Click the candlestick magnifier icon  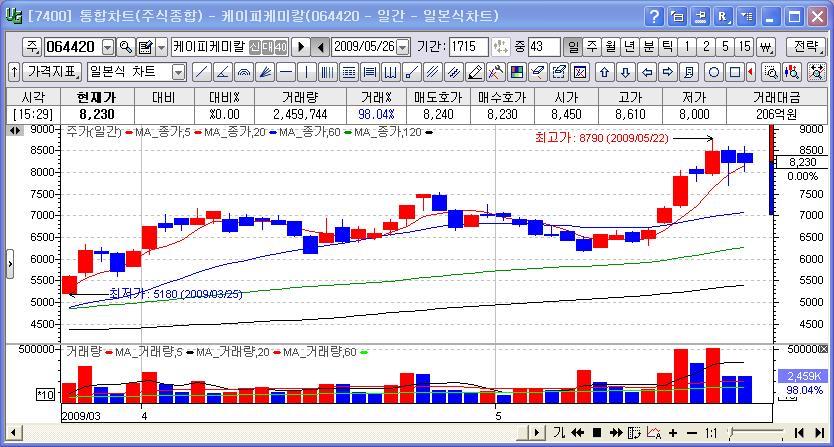792,72
